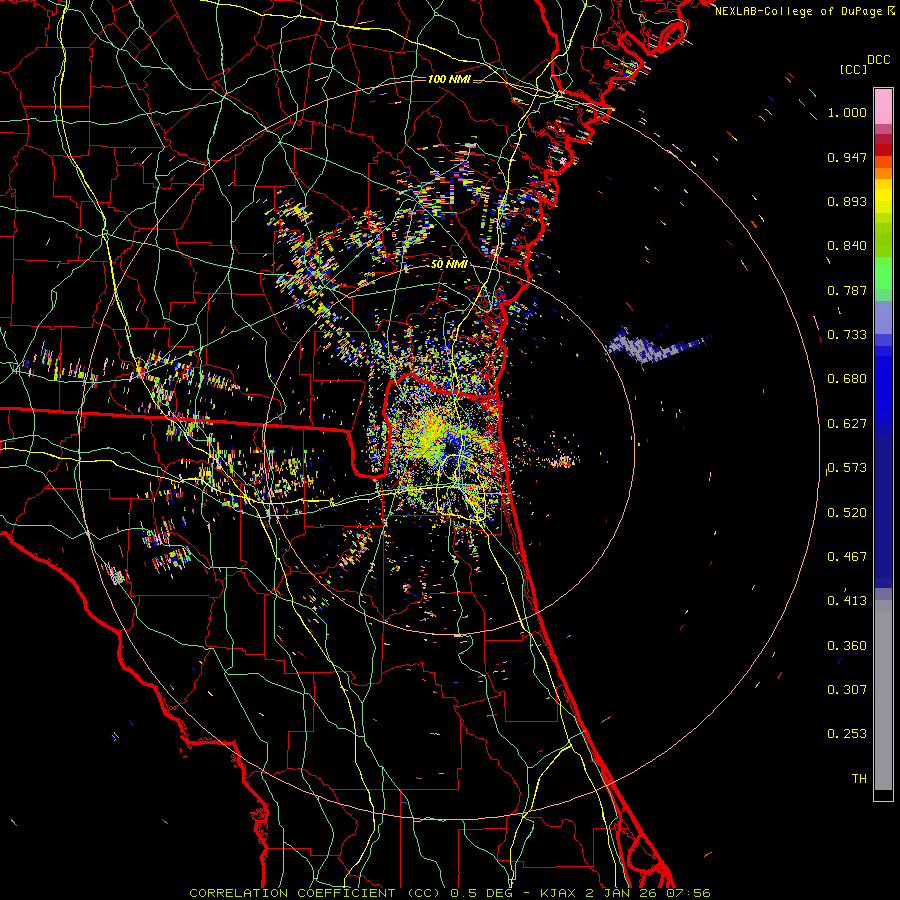The image size is (900, 900).
Task: Click the 0.893 scale value
Action: click(847, 201)
